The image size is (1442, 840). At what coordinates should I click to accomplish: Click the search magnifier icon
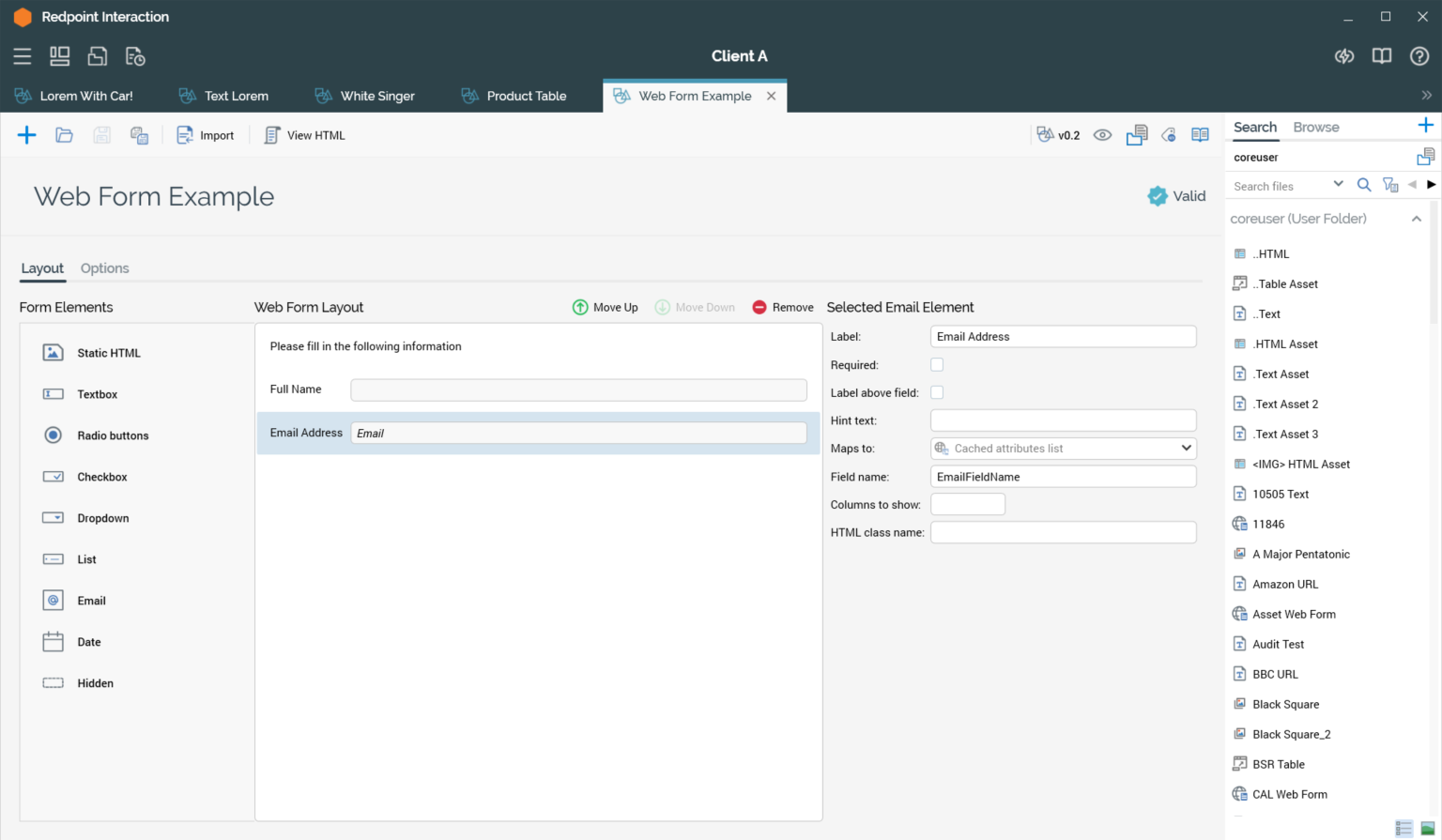pos(1364,185)
